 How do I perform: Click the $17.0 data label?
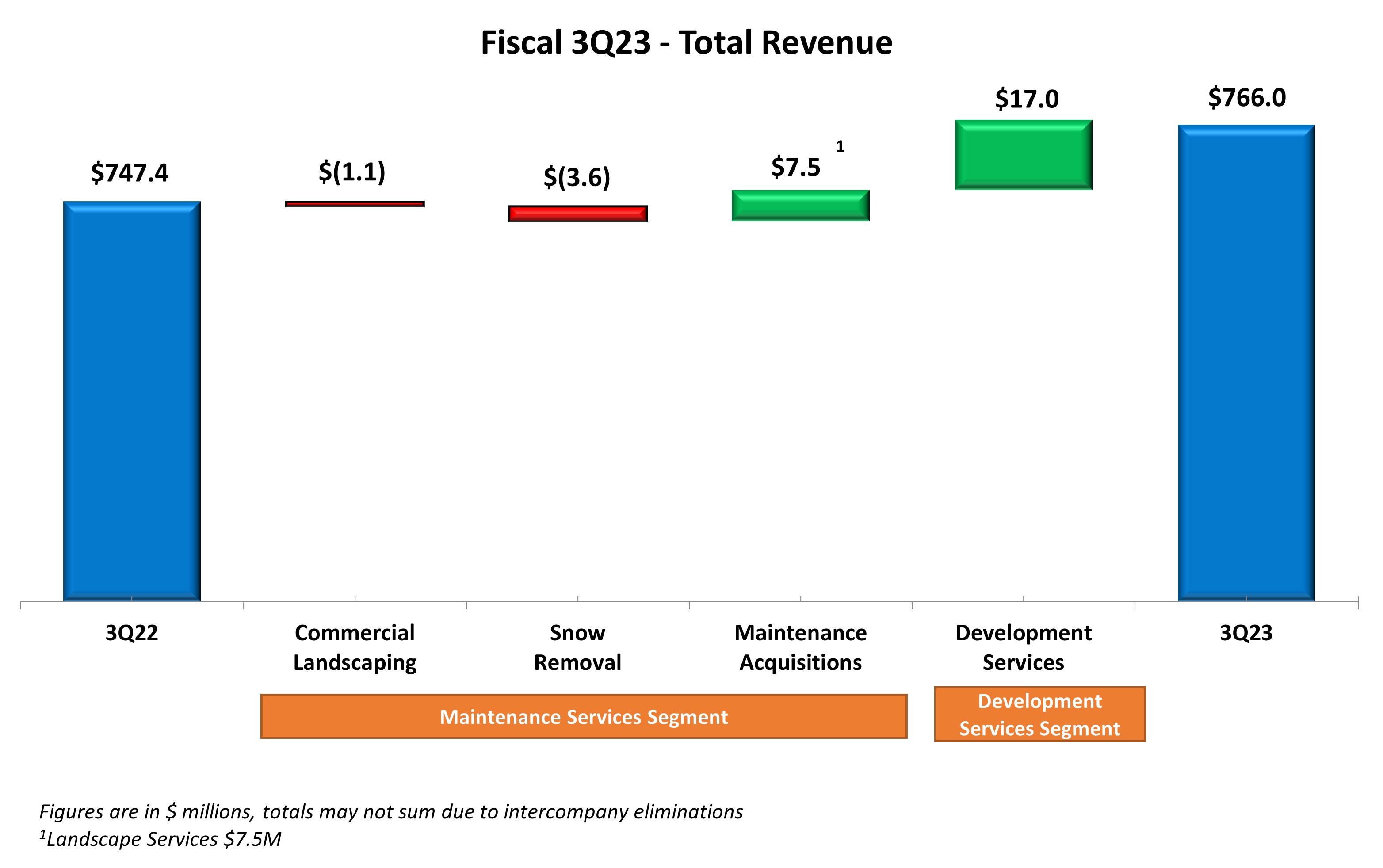[x=1027, y=99]
